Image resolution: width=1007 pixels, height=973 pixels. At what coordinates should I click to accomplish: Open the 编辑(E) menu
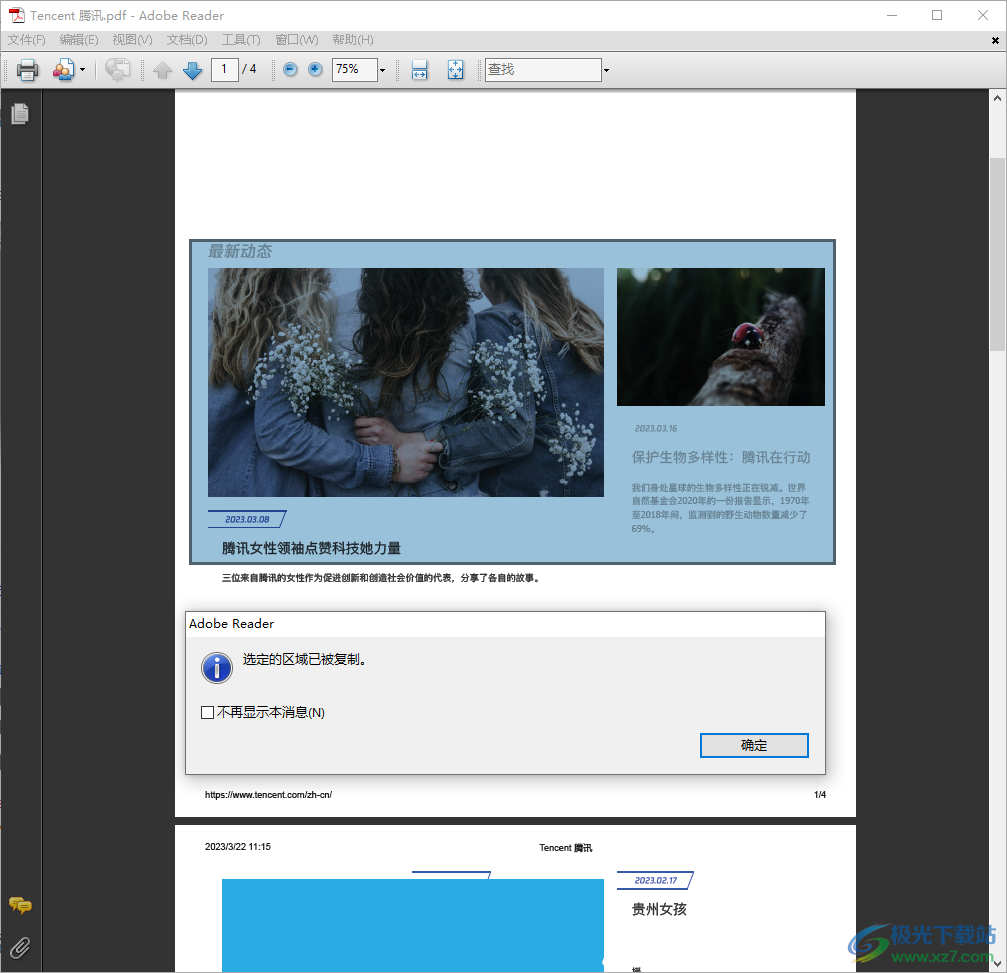79,40
